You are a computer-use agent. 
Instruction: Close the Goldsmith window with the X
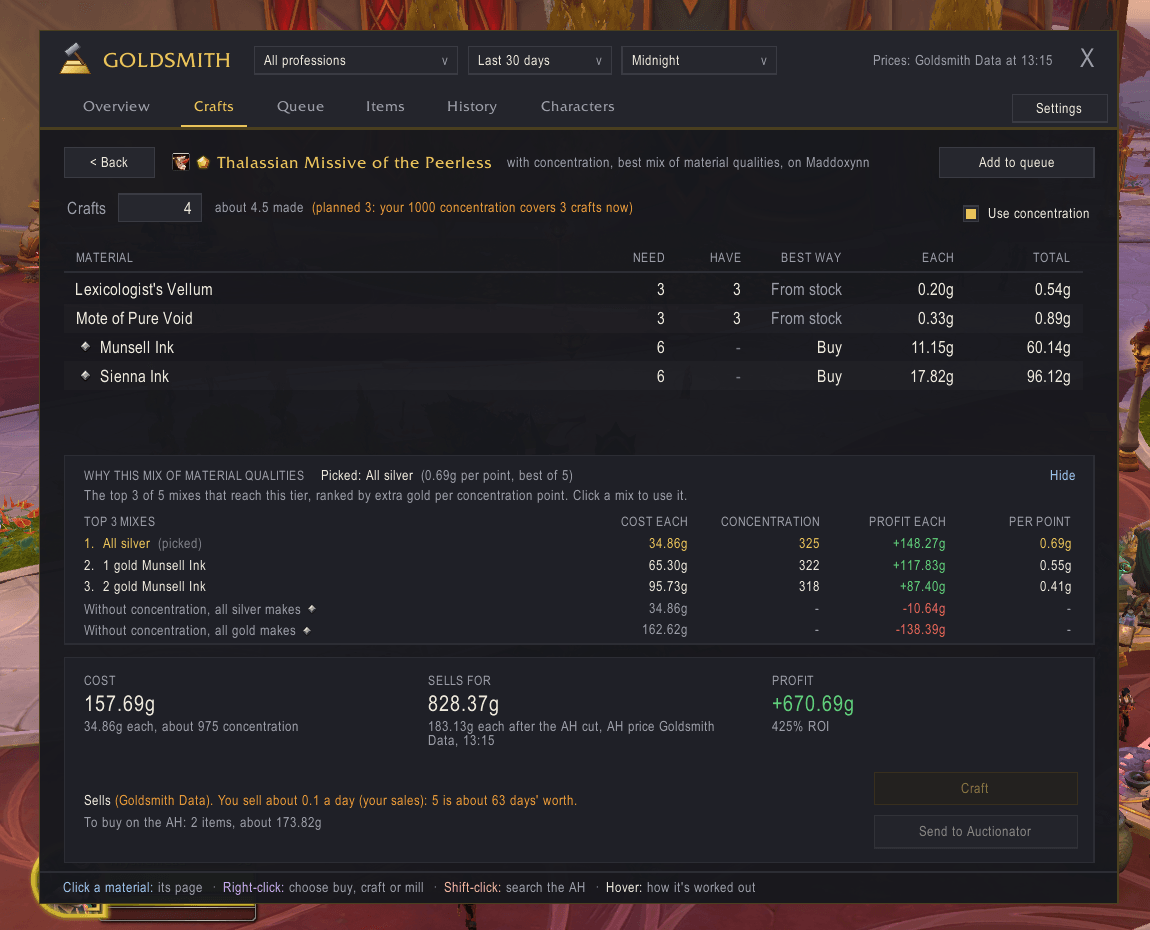[x=1087, y=58]
